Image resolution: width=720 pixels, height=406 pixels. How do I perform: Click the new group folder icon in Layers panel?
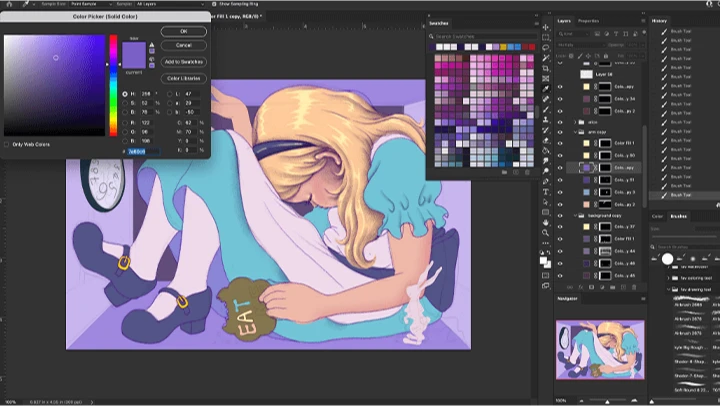[x=613, y=287]
